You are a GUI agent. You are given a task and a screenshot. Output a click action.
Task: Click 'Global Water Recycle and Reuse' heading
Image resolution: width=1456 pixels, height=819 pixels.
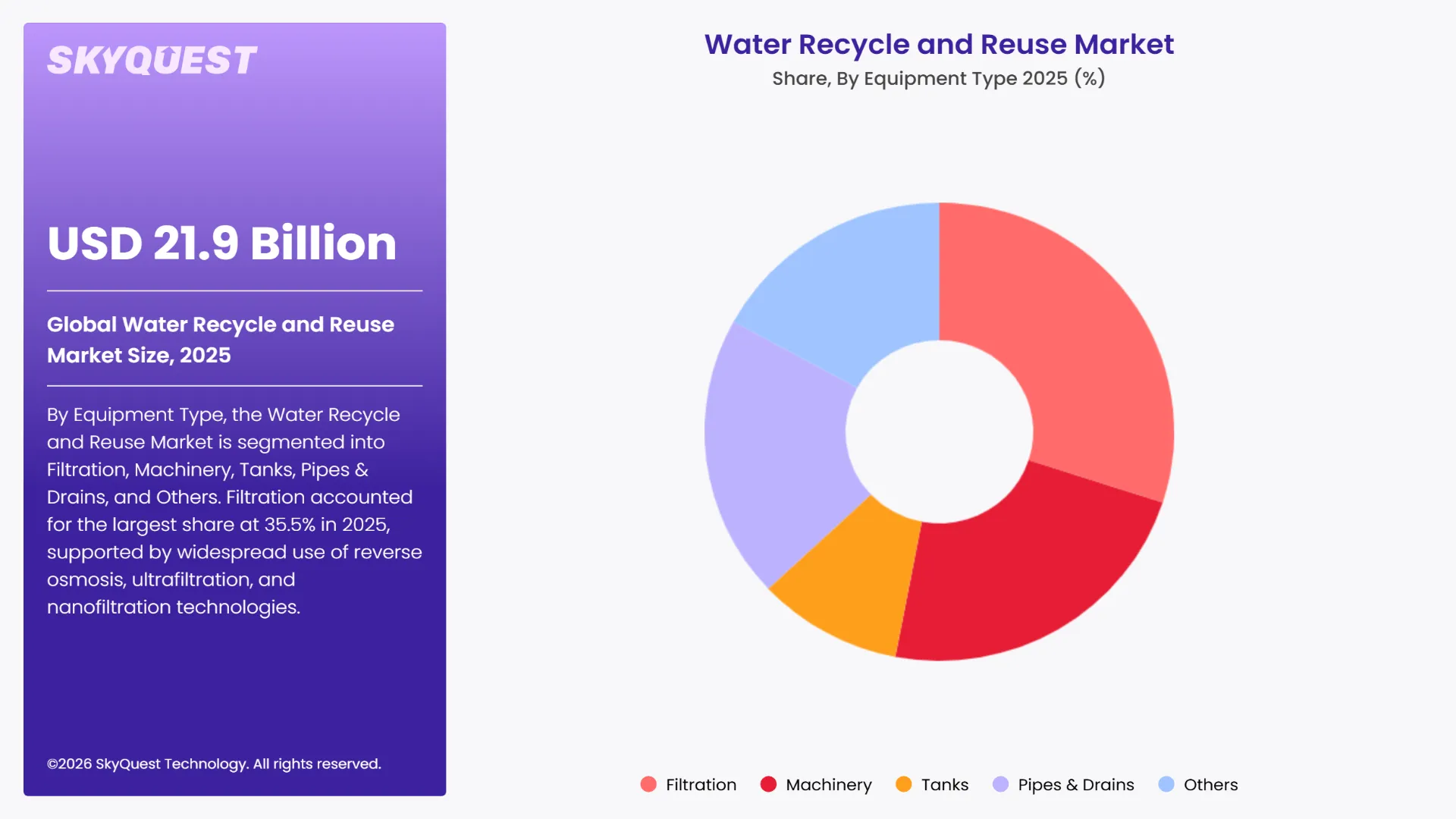coord(221,325)
